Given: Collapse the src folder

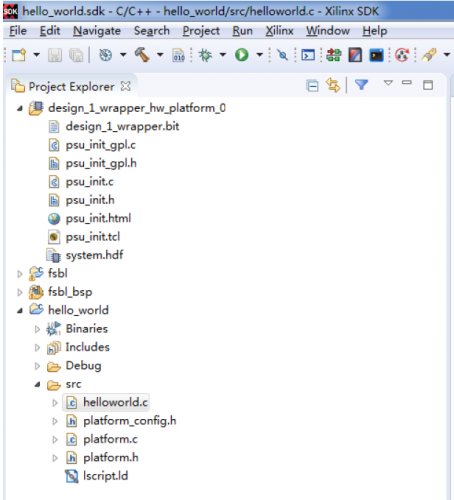Looking at the screenshot, I should (x=37, y=385).
